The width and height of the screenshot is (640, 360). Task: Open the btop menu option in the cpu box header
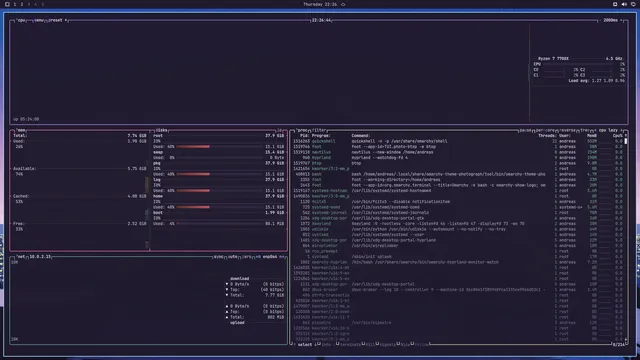39,20
